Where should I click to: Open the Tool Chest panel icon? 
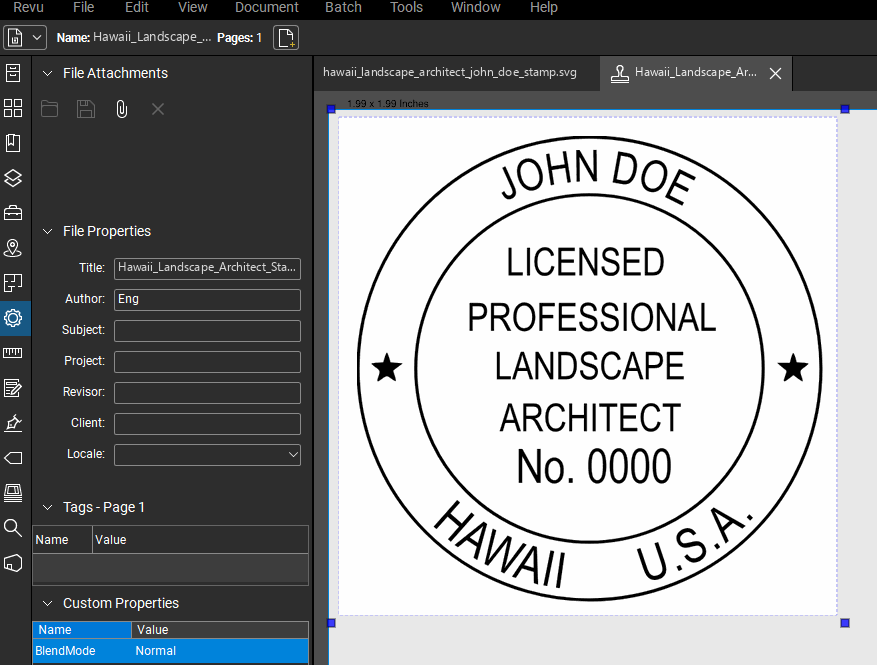13,213
